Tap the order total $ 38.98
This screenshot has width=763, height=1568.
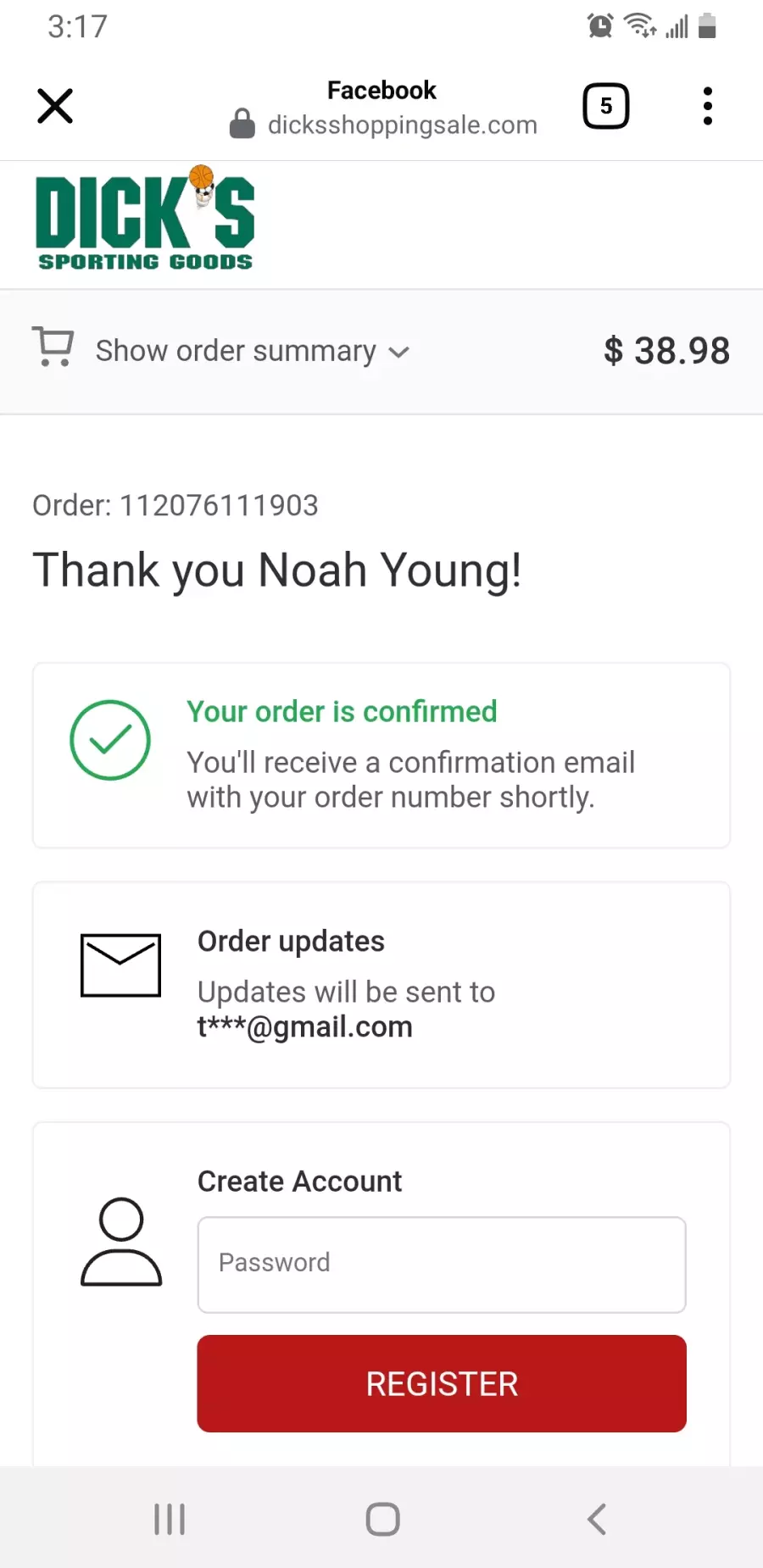(666, 351)
